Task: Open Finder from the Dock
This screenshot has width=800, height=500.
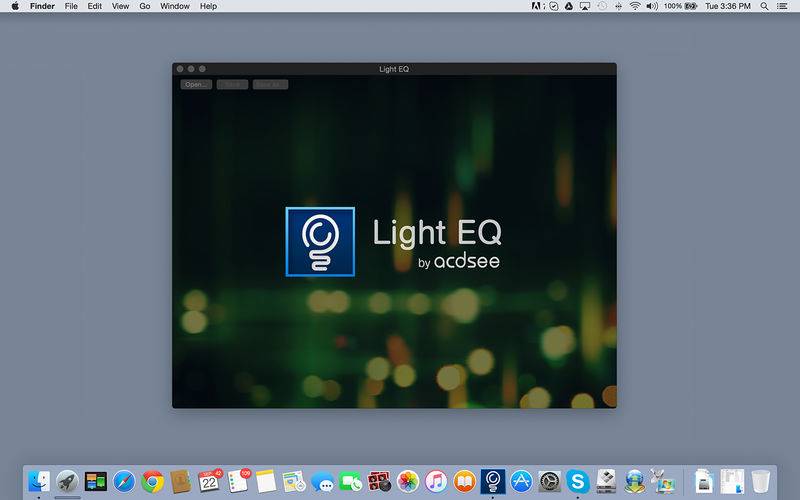Action: (x=39, y=481)
